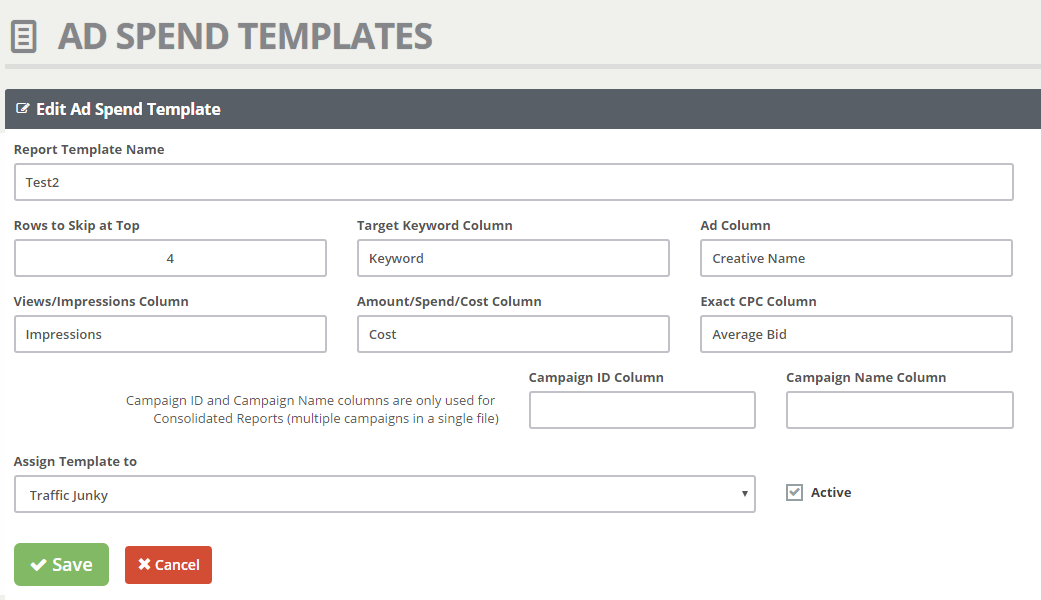Click the edit pencil icon in panel header
The width and height of the screenshot is (1041, 600).
(x=23, y=108)
